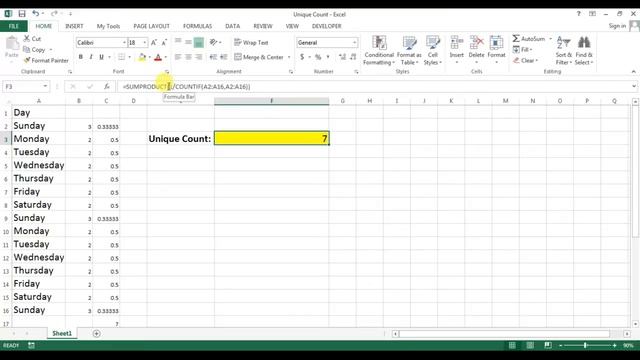
Task: Add a new sheet with plus icon
Action: pyautogui.click(x=96, y=333)
